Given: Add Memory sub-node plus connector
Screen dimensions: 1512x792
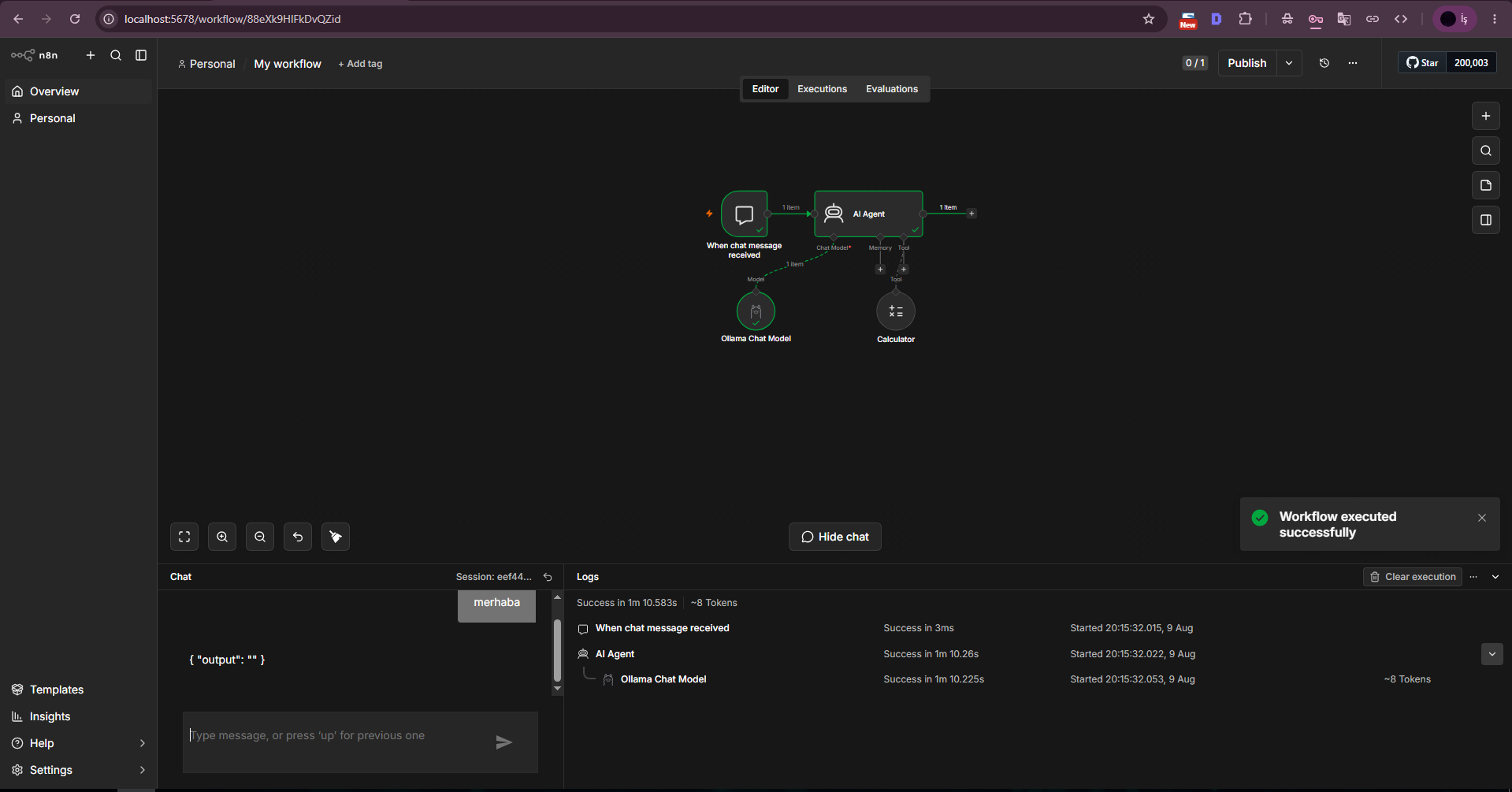Looking at the screenshot, I should (880, 270).
